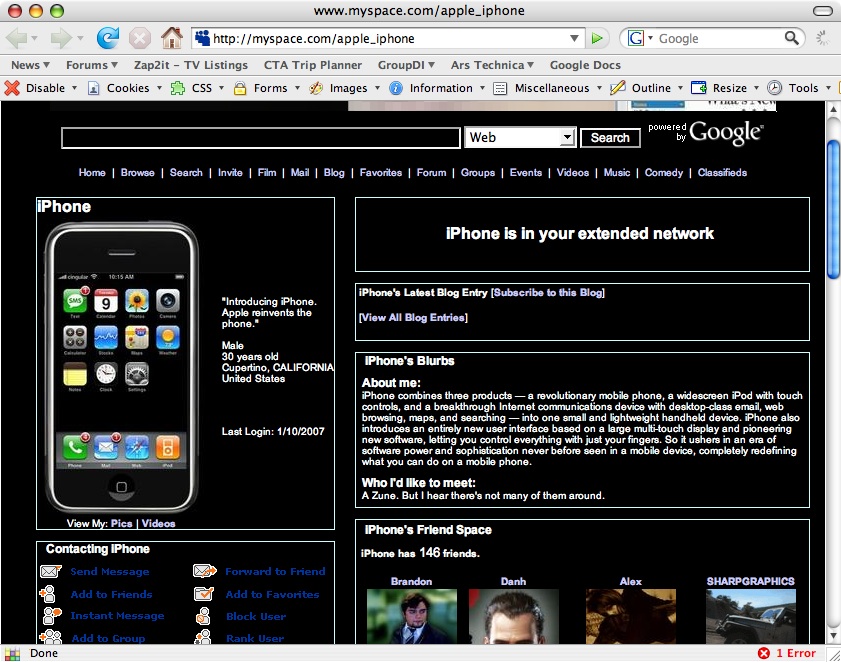The height and width of the screenshot is (662, 841).
Task: Open the Web search scope dropdown
Action: pyautogui.click(x=520, y=137)
